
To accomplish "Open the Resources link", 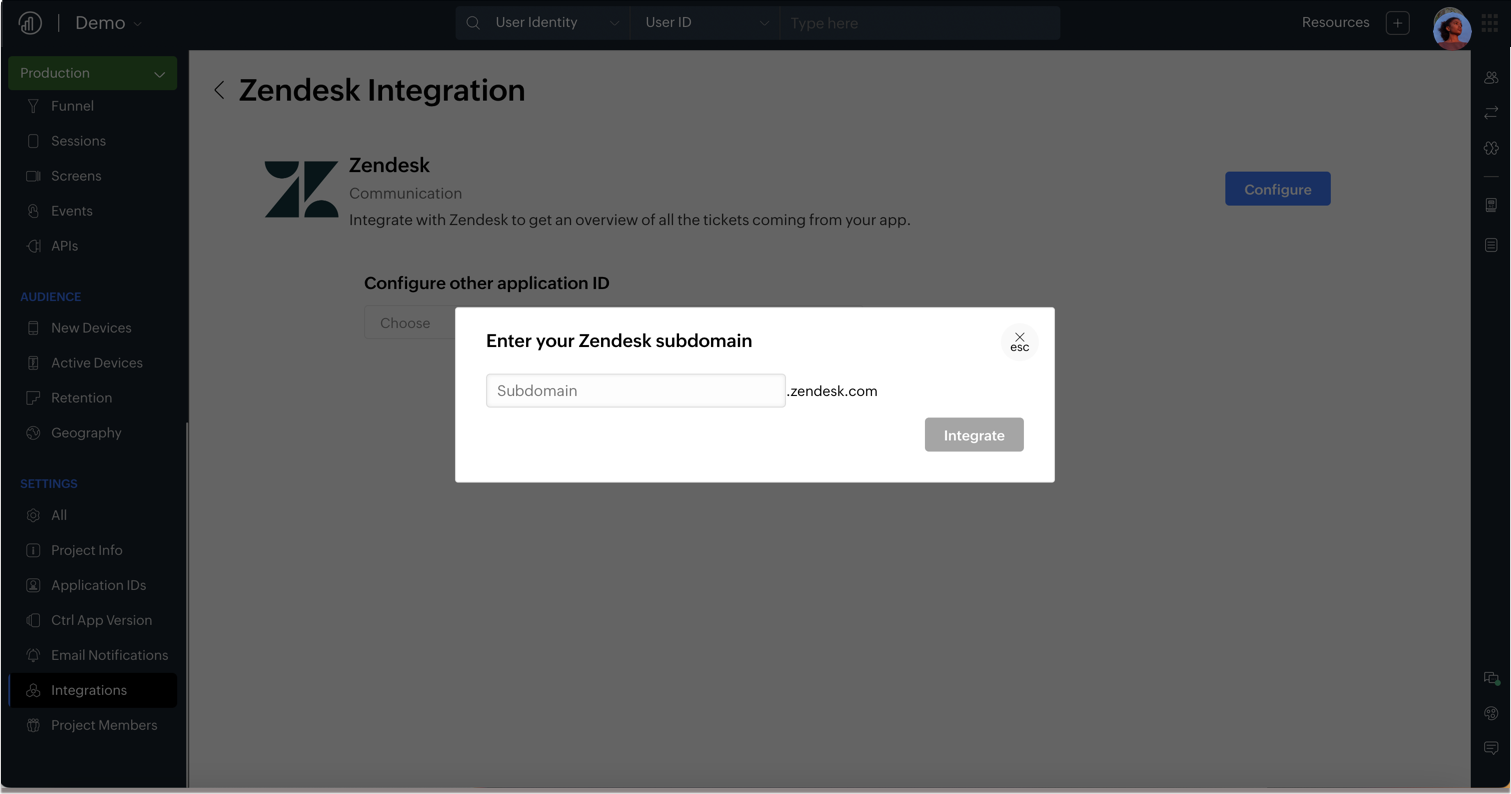I will tap(1335, 22).
